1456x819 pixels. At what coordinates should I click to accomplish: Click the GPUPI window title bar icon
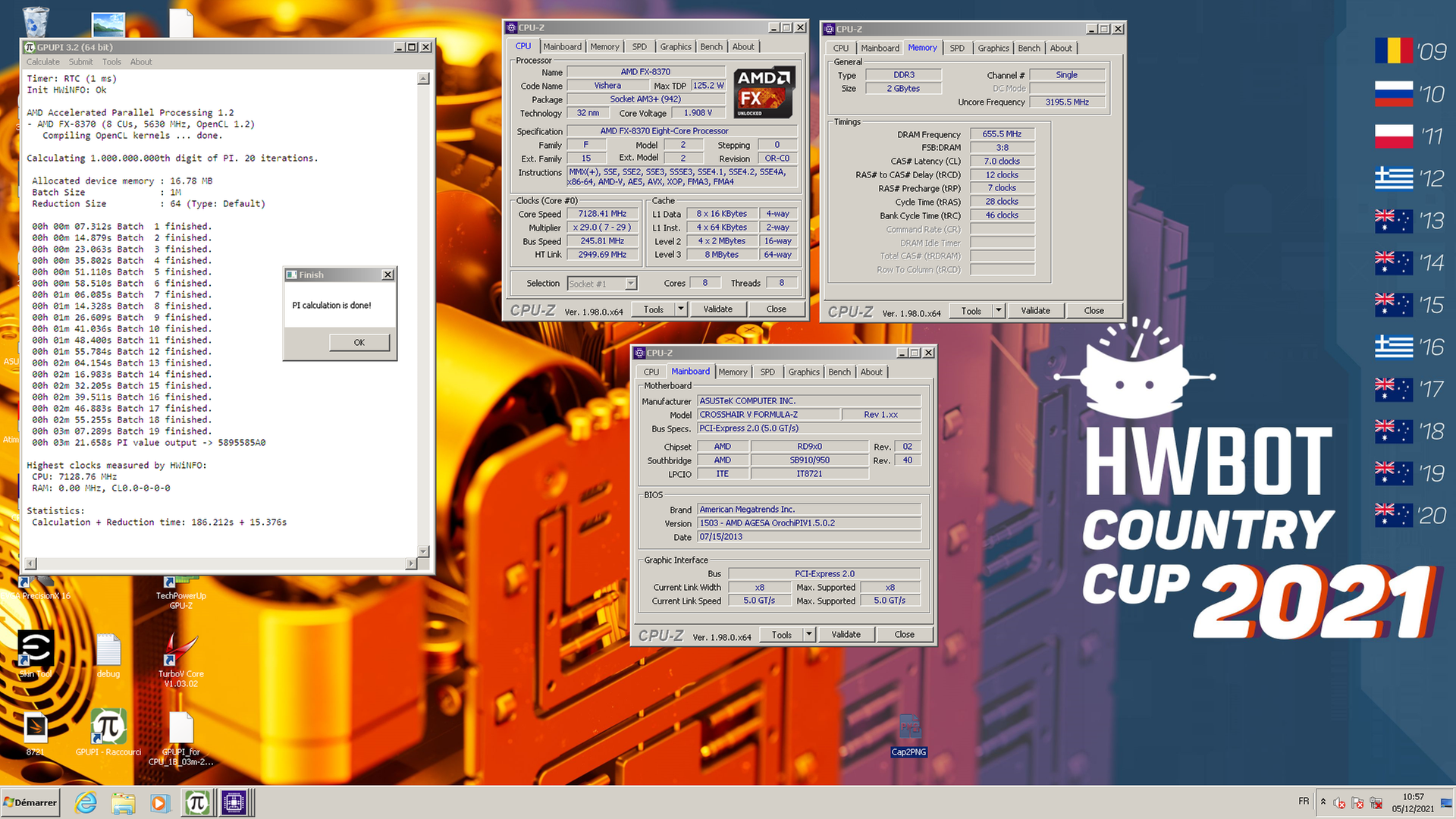point(30,47)
